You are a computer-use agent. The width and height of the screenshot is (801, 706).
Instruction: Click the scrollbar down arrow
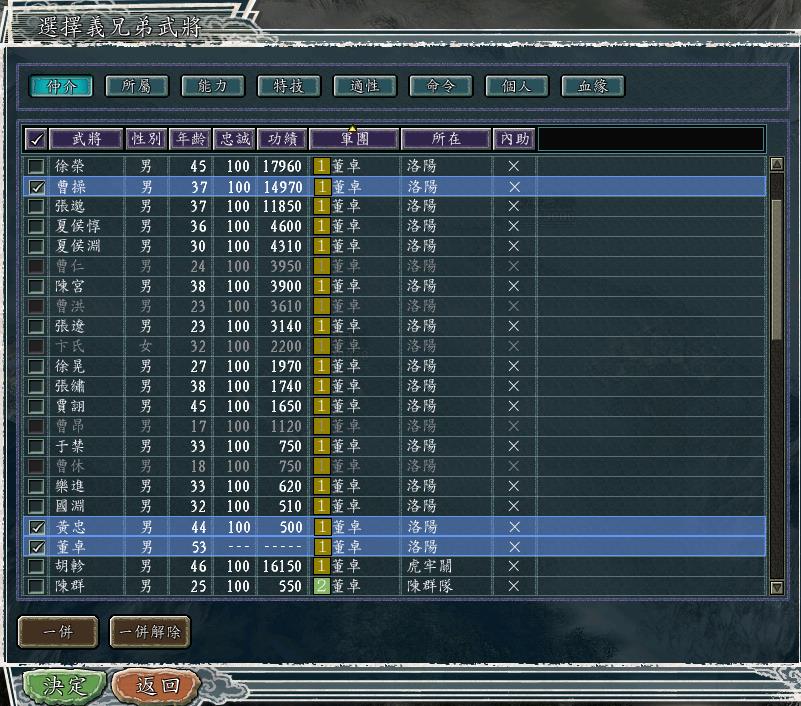point(776,587)
